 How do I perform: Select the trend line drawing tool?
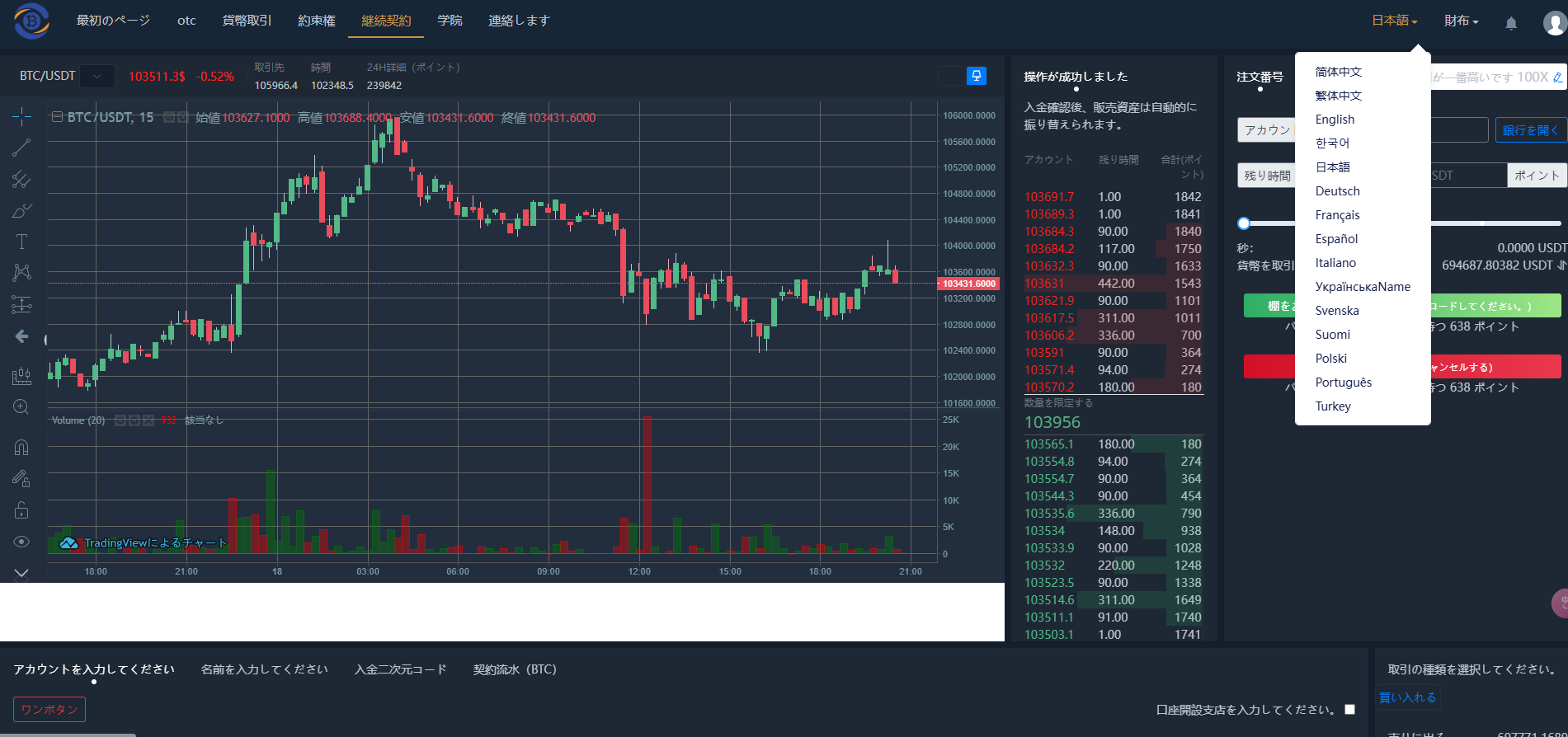21,148
